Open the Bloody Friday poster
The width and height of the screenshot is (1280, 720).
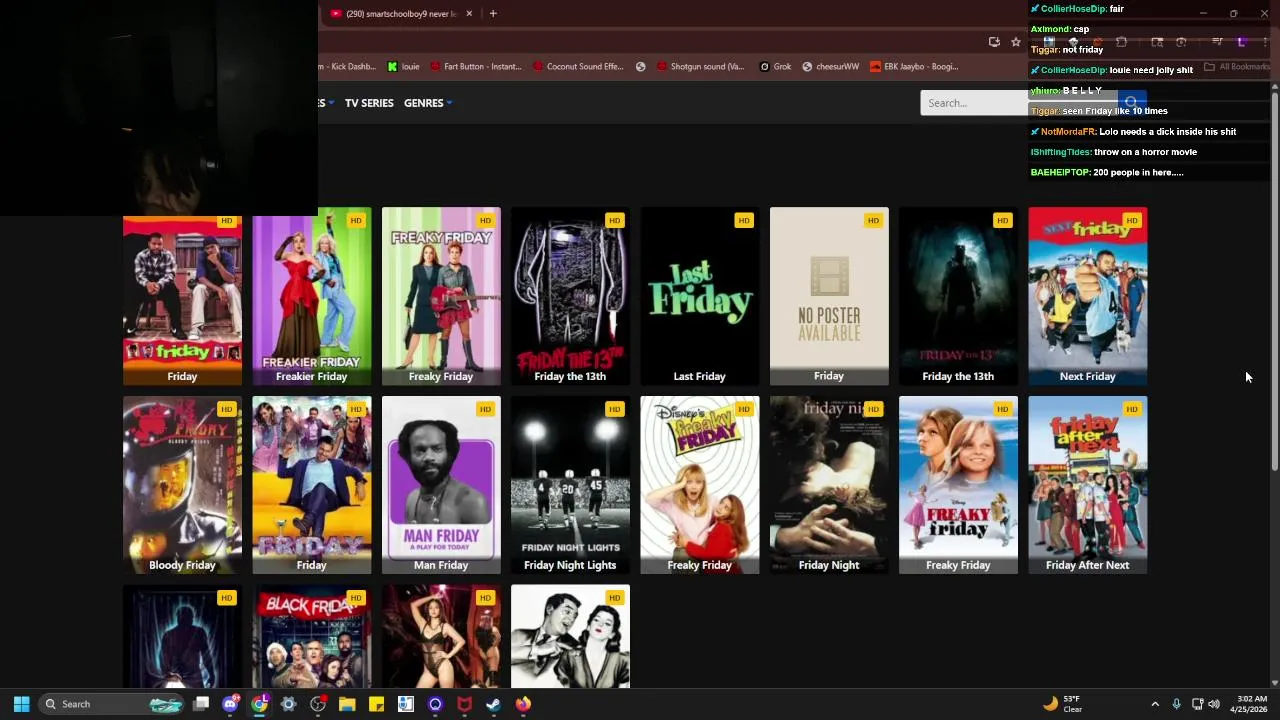[182, 485]
